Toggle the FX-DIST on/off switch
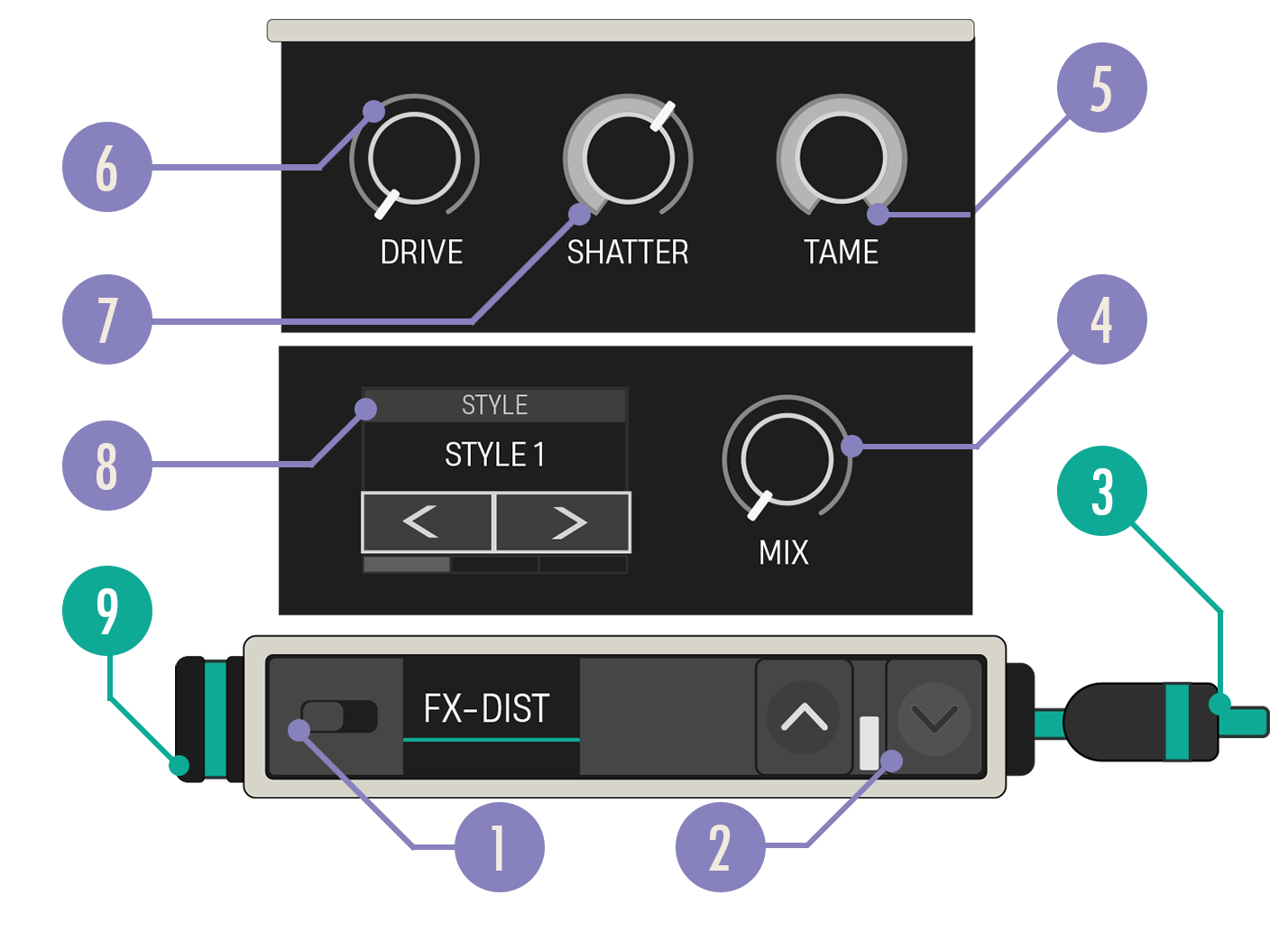Viewport: 1288px width, 932px height. (x=339, y=716)
